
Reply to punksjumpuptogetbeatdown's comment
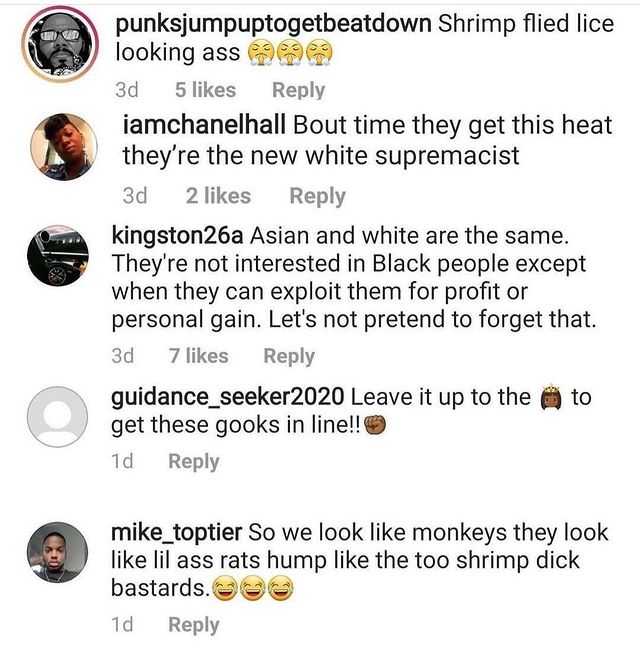[299, 90]
